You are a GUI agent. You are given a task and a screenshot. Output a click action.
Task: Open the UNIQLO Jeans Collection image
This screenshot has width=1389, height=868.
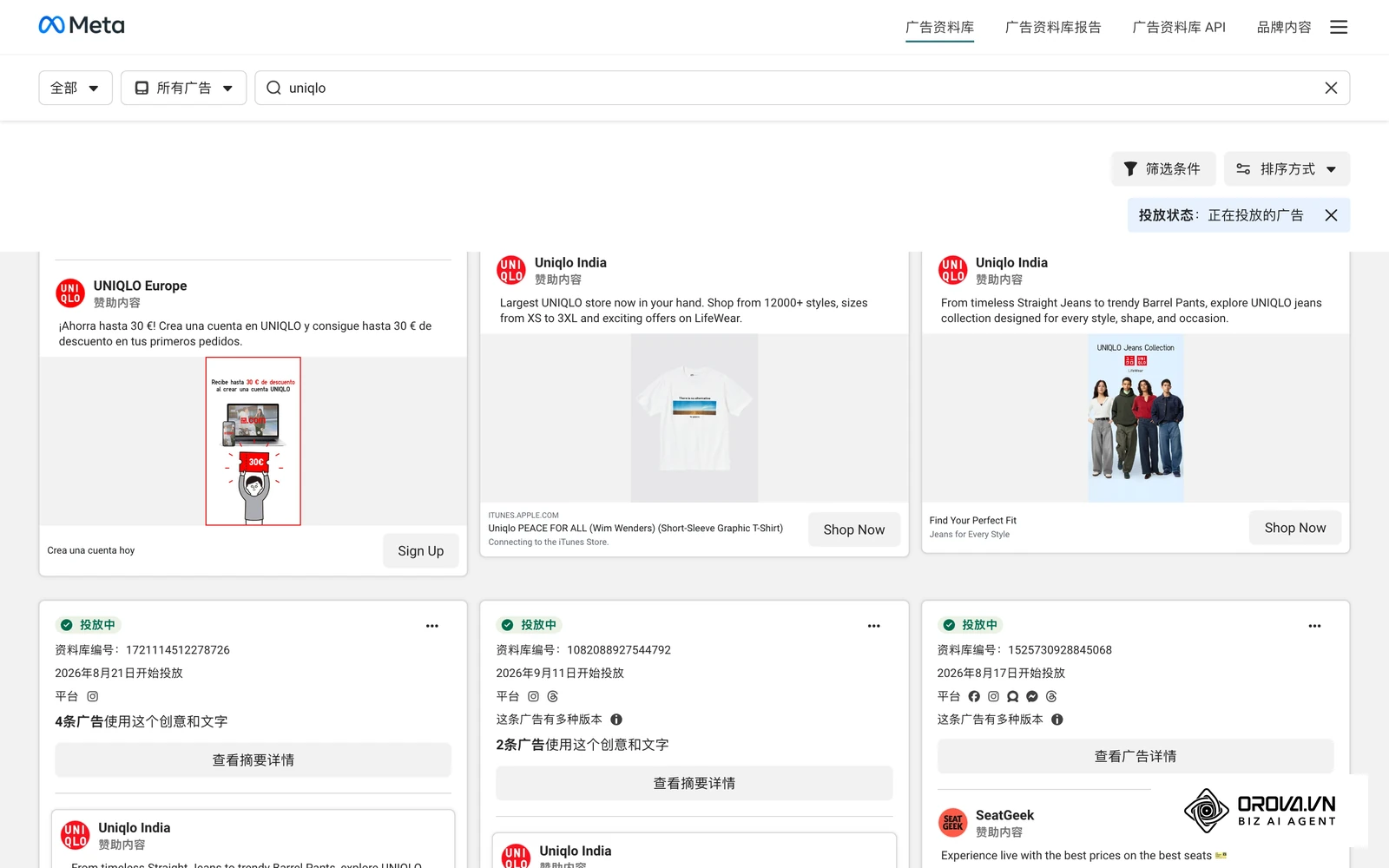(1136, 418)
